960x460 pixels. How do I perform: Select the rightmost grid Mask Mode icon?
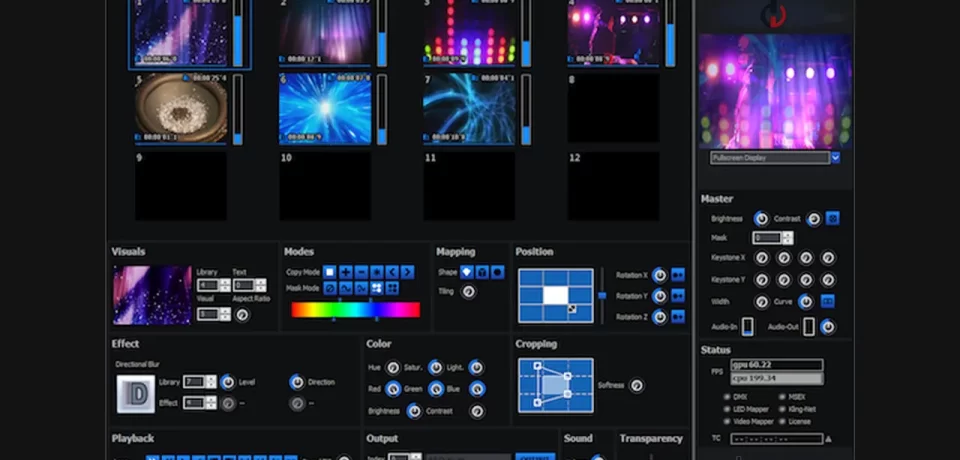point(392,289)
